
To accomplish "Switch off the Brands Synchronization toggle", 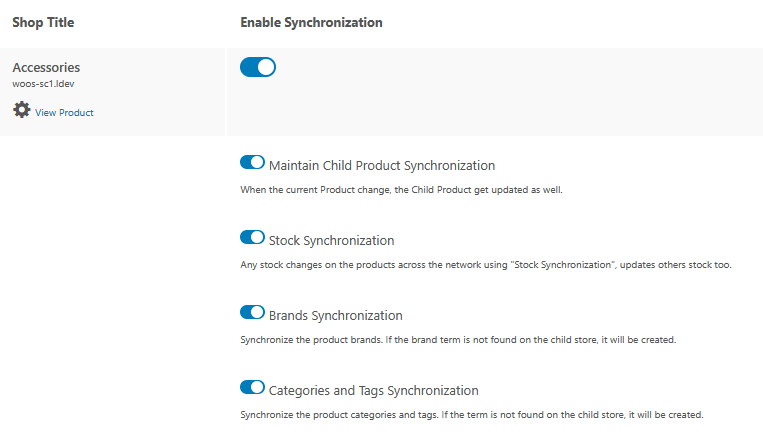I will (x=252, y=313).
